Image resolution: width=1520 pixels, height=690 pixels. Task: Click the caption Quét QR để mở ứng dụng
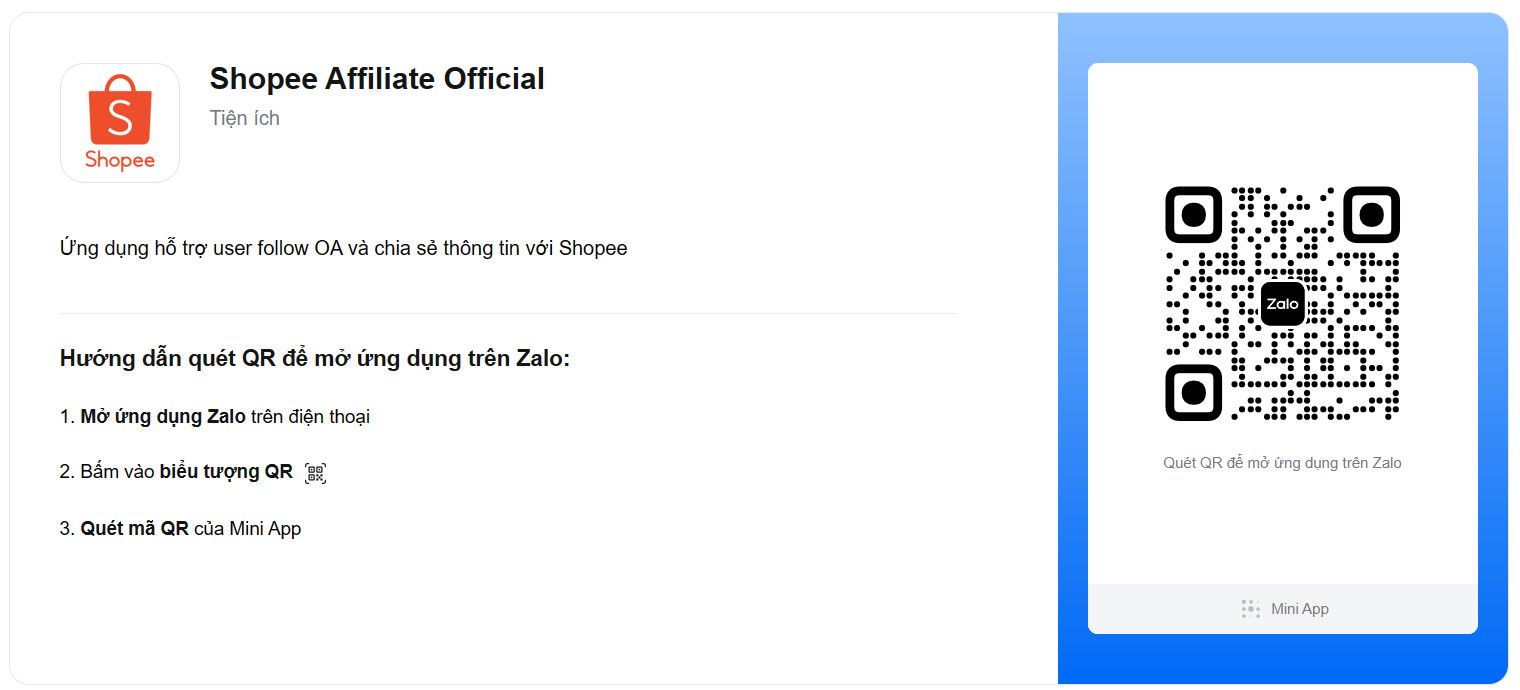pyautogui.click(x=1282, y=463)
